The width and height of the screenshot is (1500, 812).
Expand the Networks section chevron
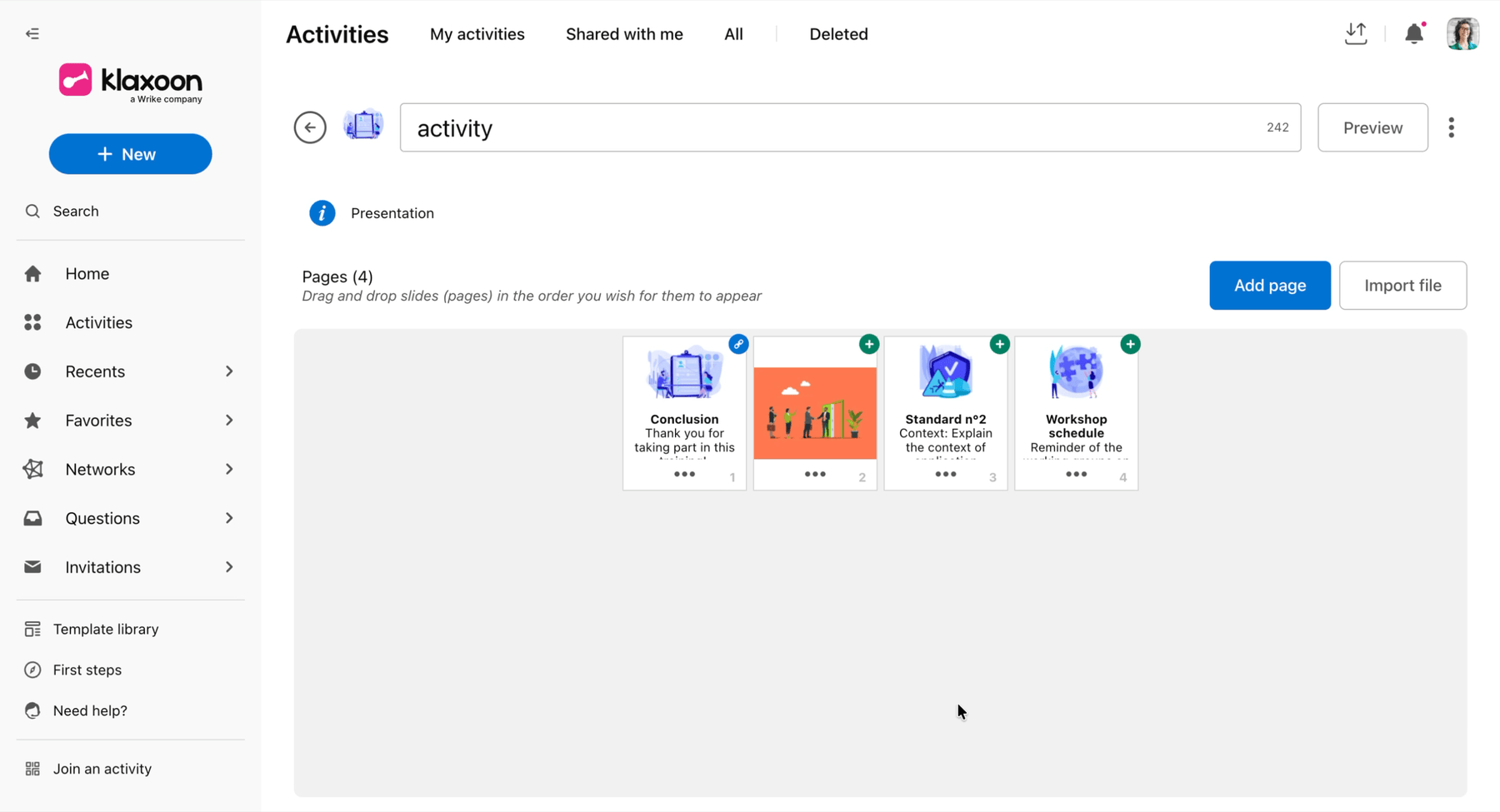(229, 470)
